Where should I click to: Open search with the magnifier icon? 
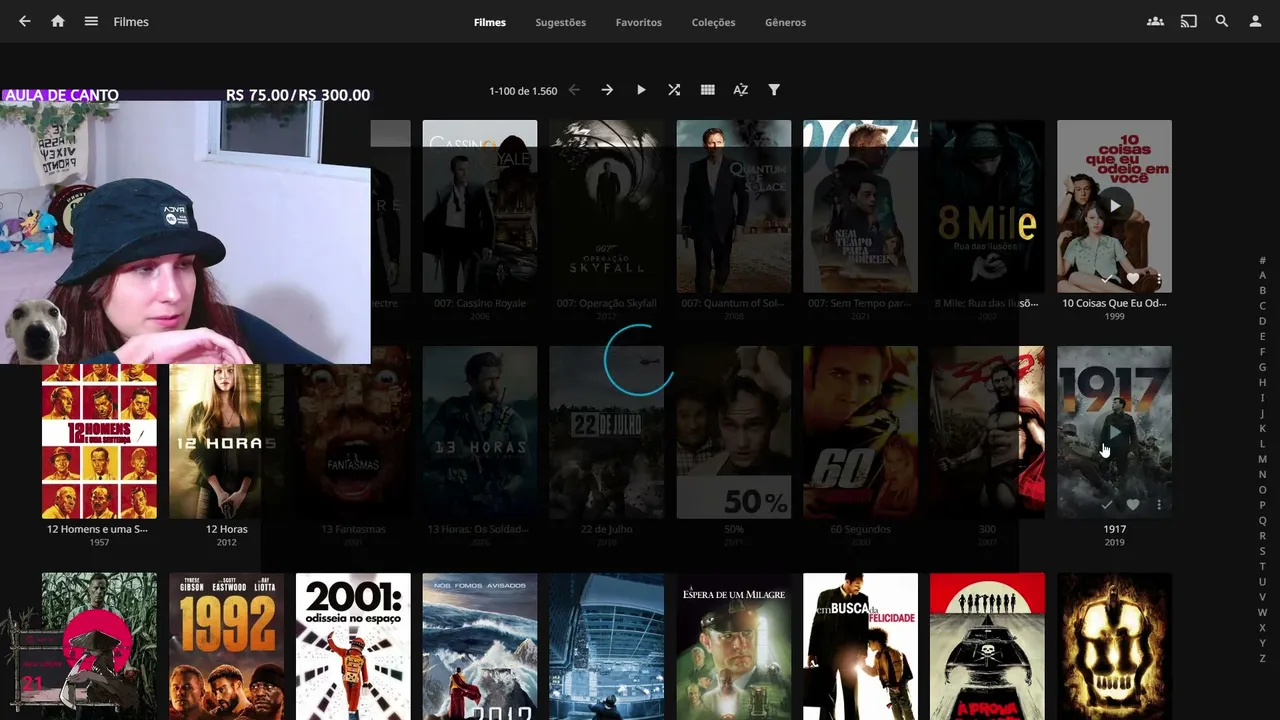pos(1222,21)
